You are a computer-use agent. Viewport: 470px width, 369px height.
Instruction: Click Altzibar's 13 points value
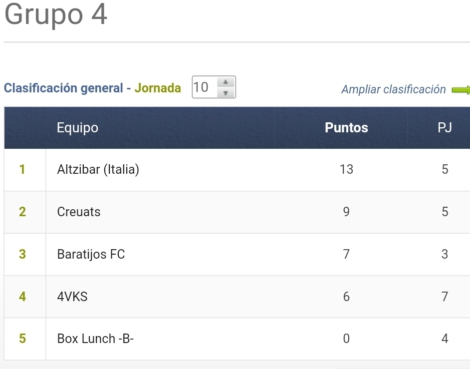click(346, 169)
